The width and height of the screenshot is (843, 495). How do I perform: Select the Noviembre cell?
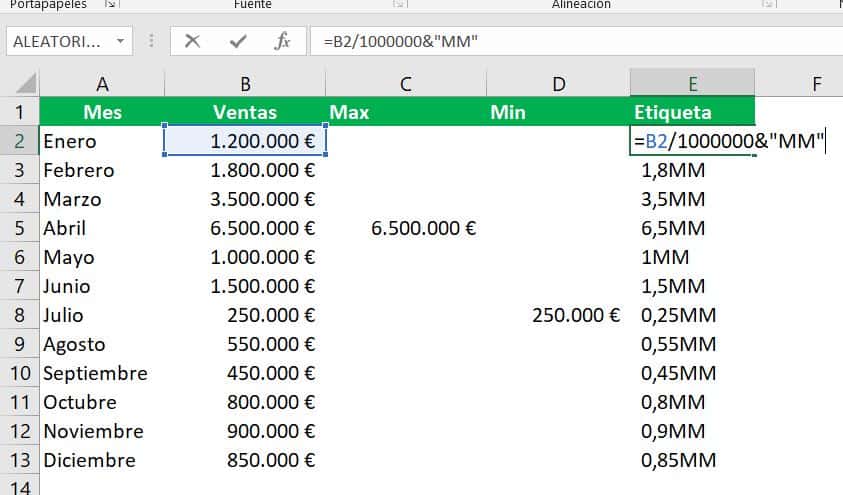[102, 431]
